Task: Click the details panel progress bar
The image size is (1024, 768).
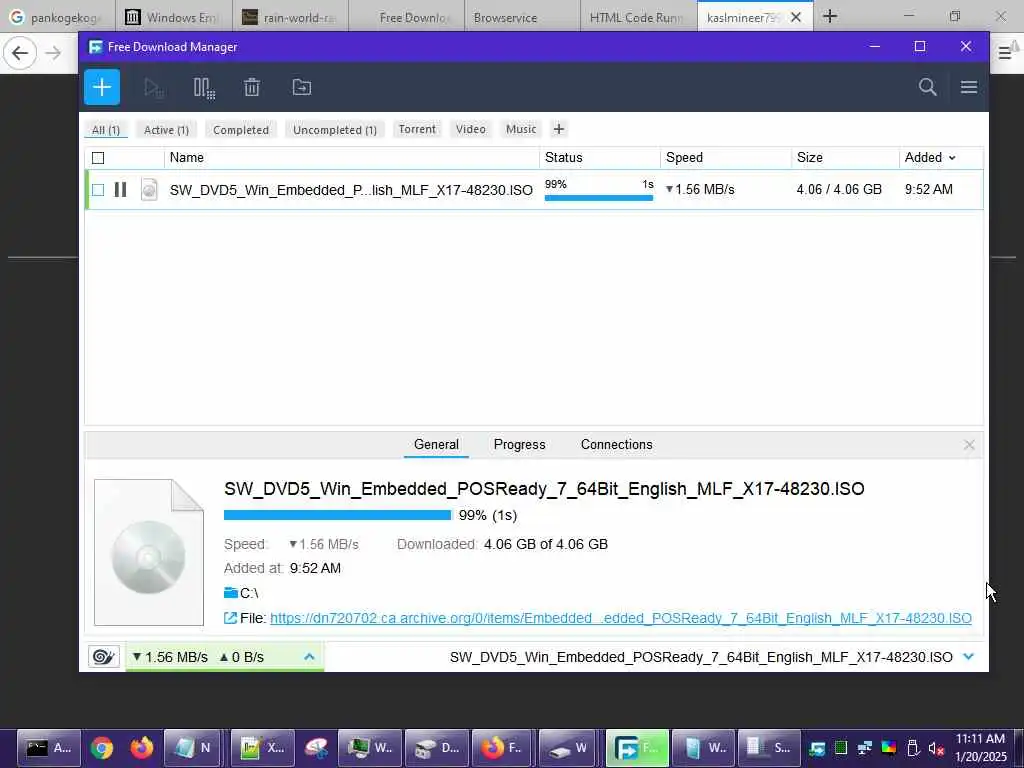Action: tap(338, 515)
